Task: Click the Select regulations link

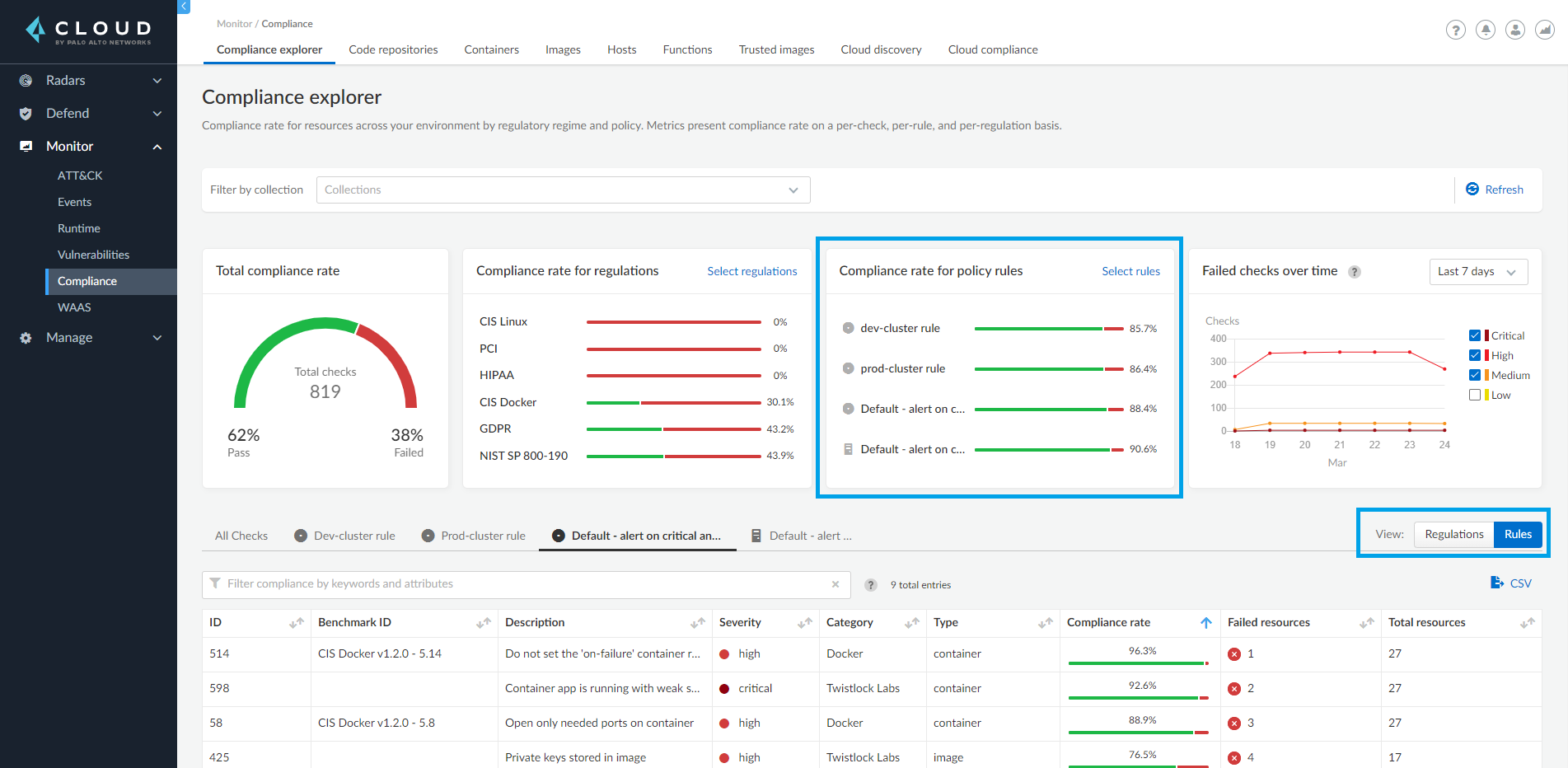Action: click(x=752, y=271)
